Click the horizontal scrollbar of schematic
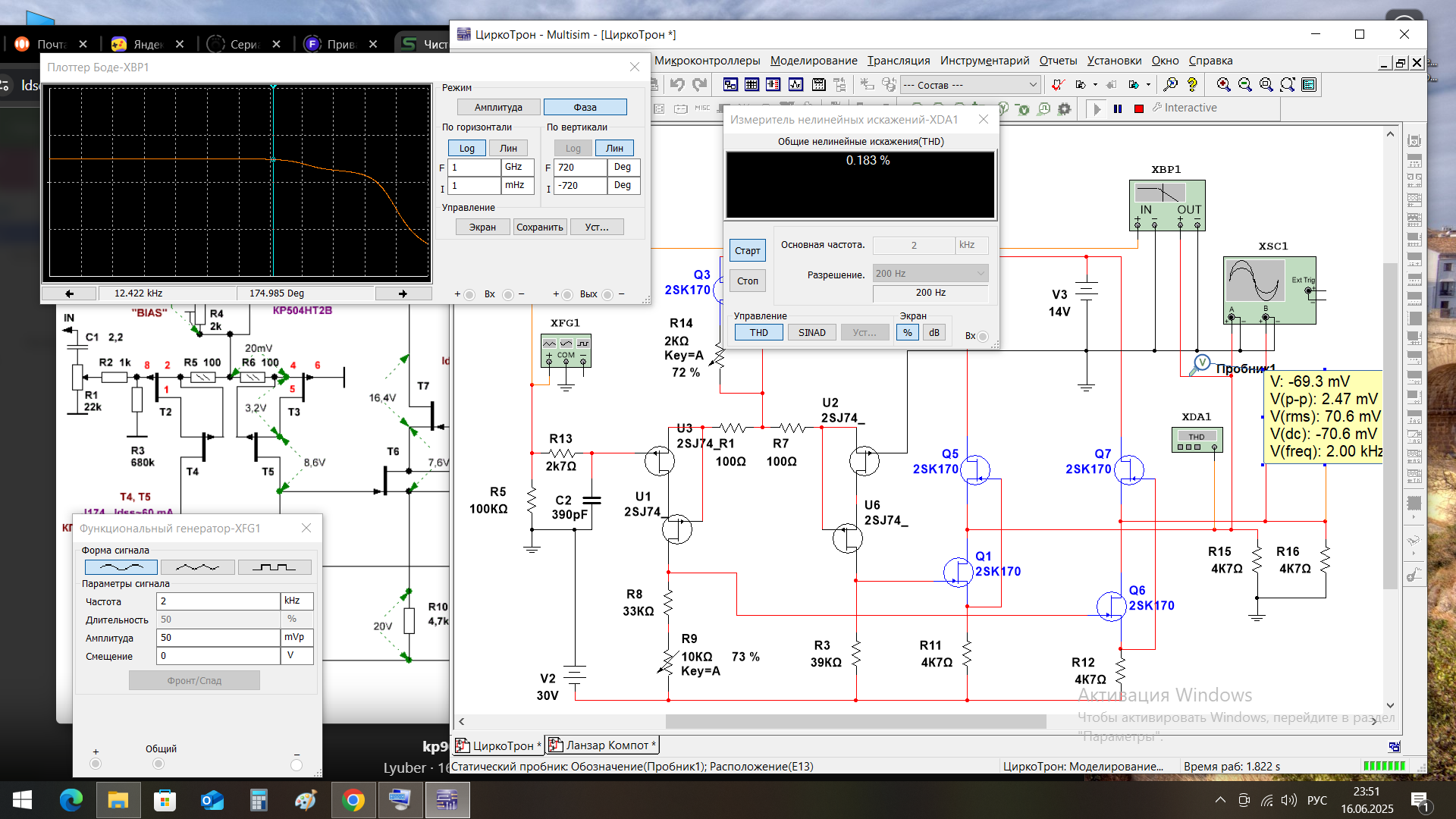This screenshot has height=819, width=1456. (855, 722)
